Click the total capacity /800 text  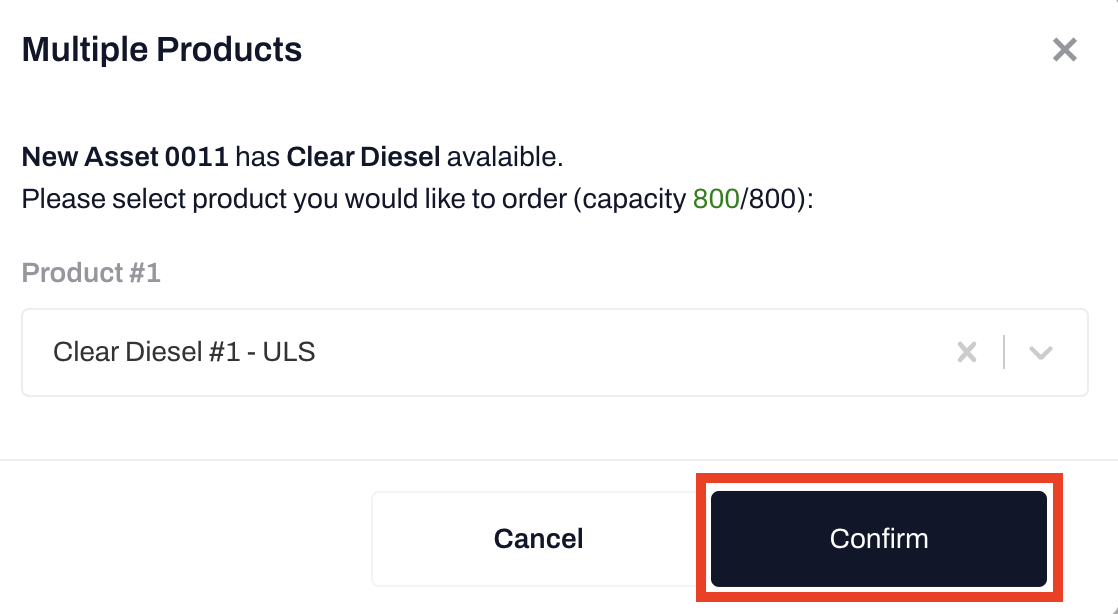pos(771,199)
